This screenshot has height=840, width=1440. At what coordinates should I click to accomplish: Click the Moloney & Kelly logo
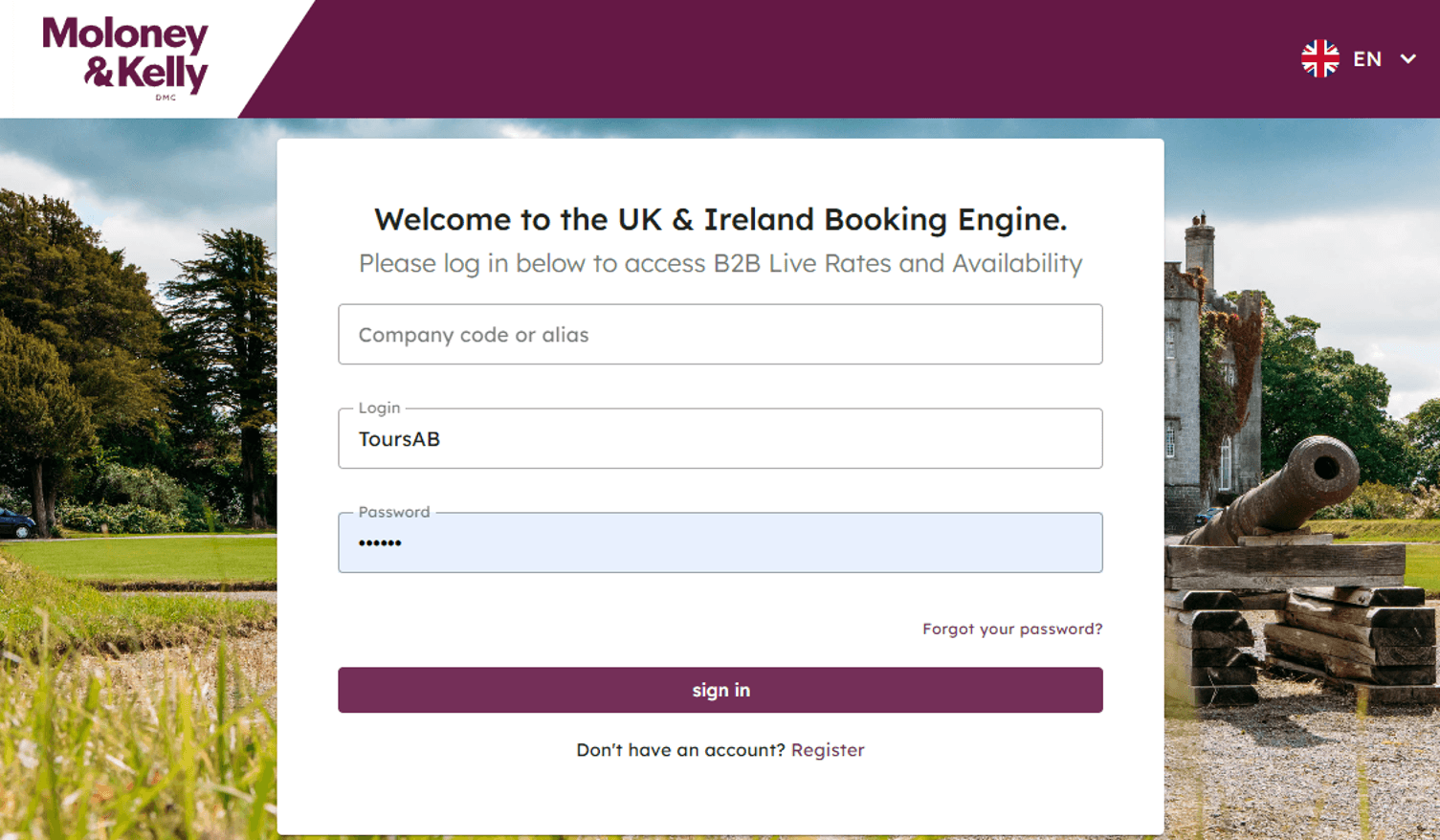pyautogui.click(x=125, y=57)
